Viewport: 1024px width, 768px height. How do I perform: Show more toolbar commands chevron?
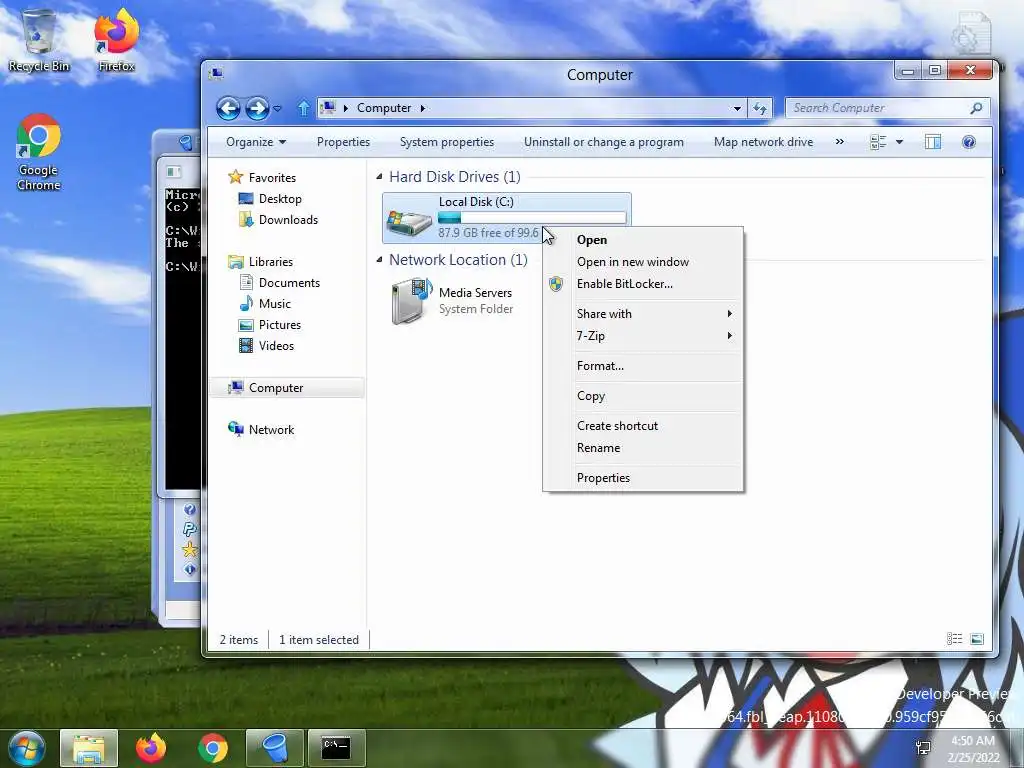tap(839, 142)
